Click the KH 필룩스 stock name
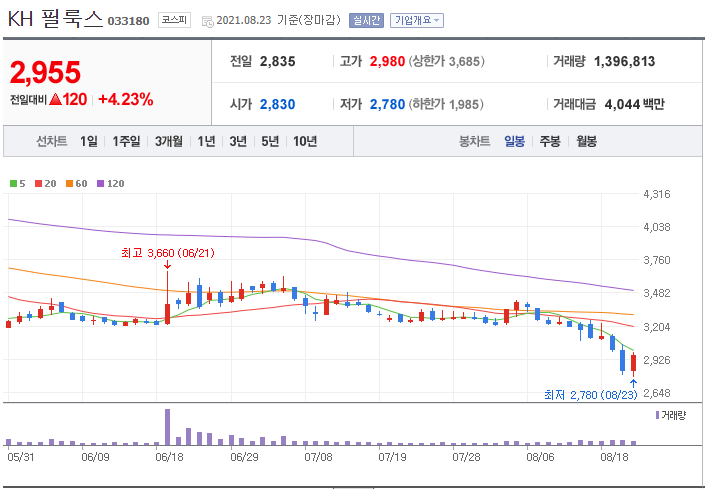Image resolution: width=705 pixels, height=489 pixels. click(x=56, y=19)
